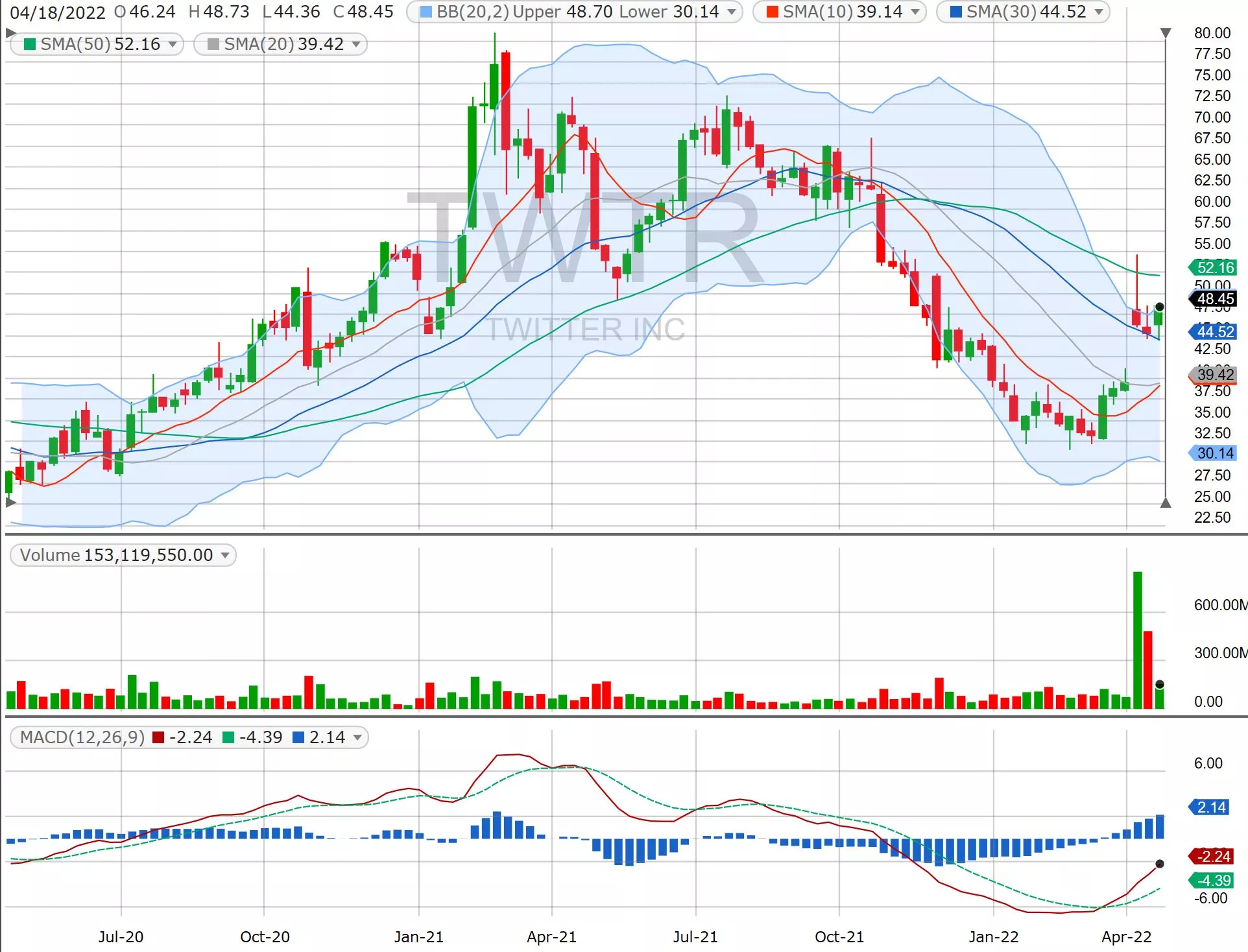Click the -2.24 red MACD axis tag
Screen dimensions: 1248x952
click(x=1210, y=856)
